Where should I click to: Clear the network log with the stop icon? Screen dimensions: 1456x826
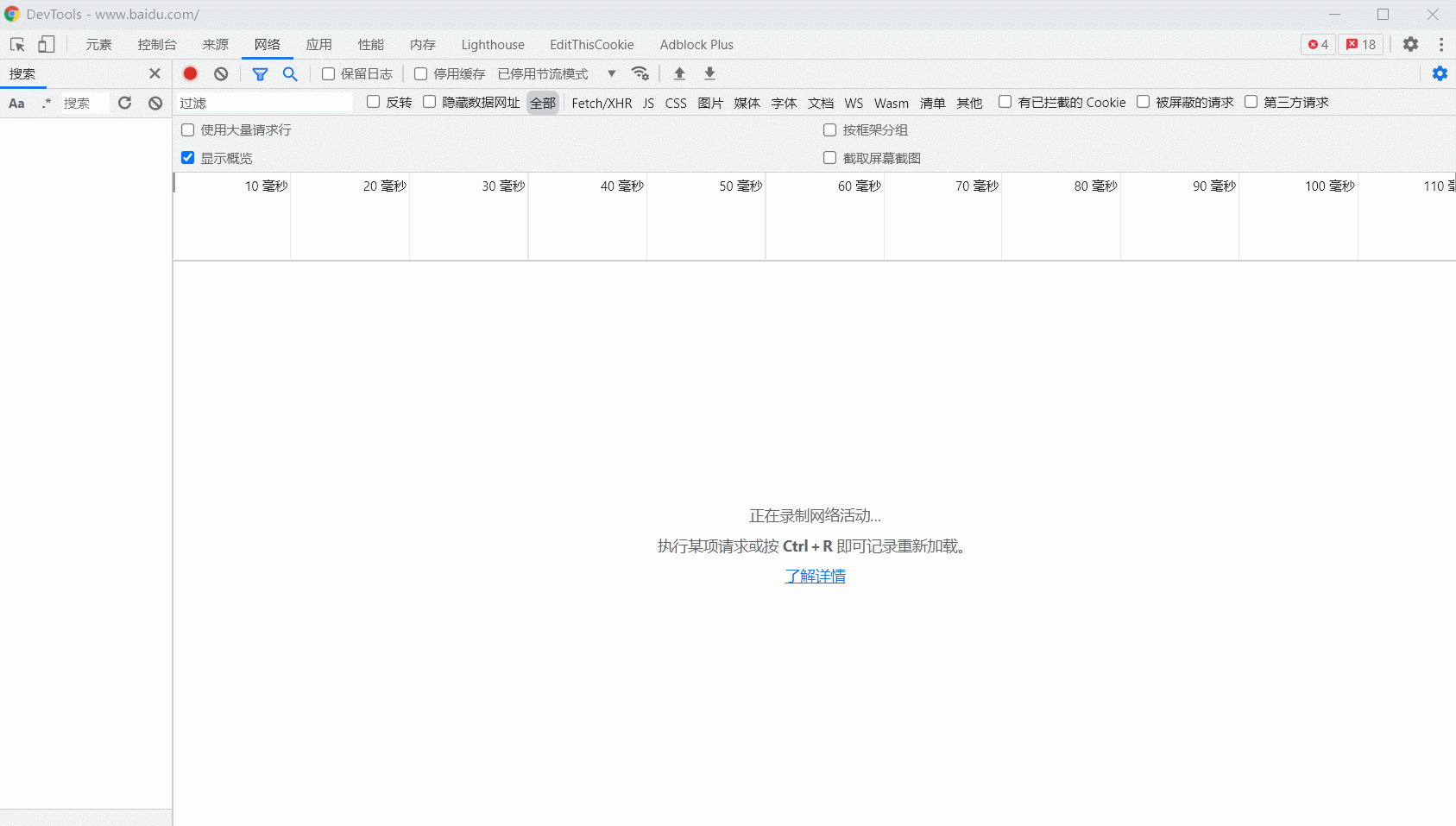click(x=221, y=73)
